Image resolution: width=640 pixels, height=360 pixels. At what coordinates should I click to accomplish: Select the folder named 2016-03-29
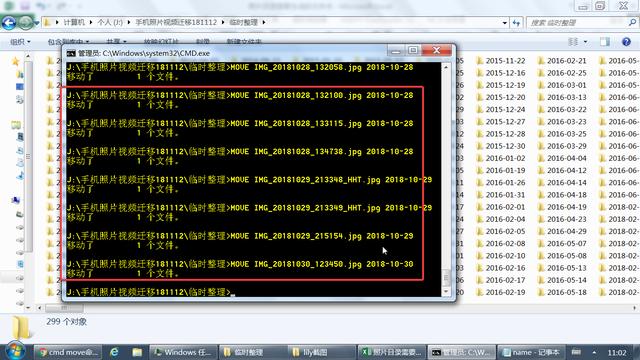(567, 146)
